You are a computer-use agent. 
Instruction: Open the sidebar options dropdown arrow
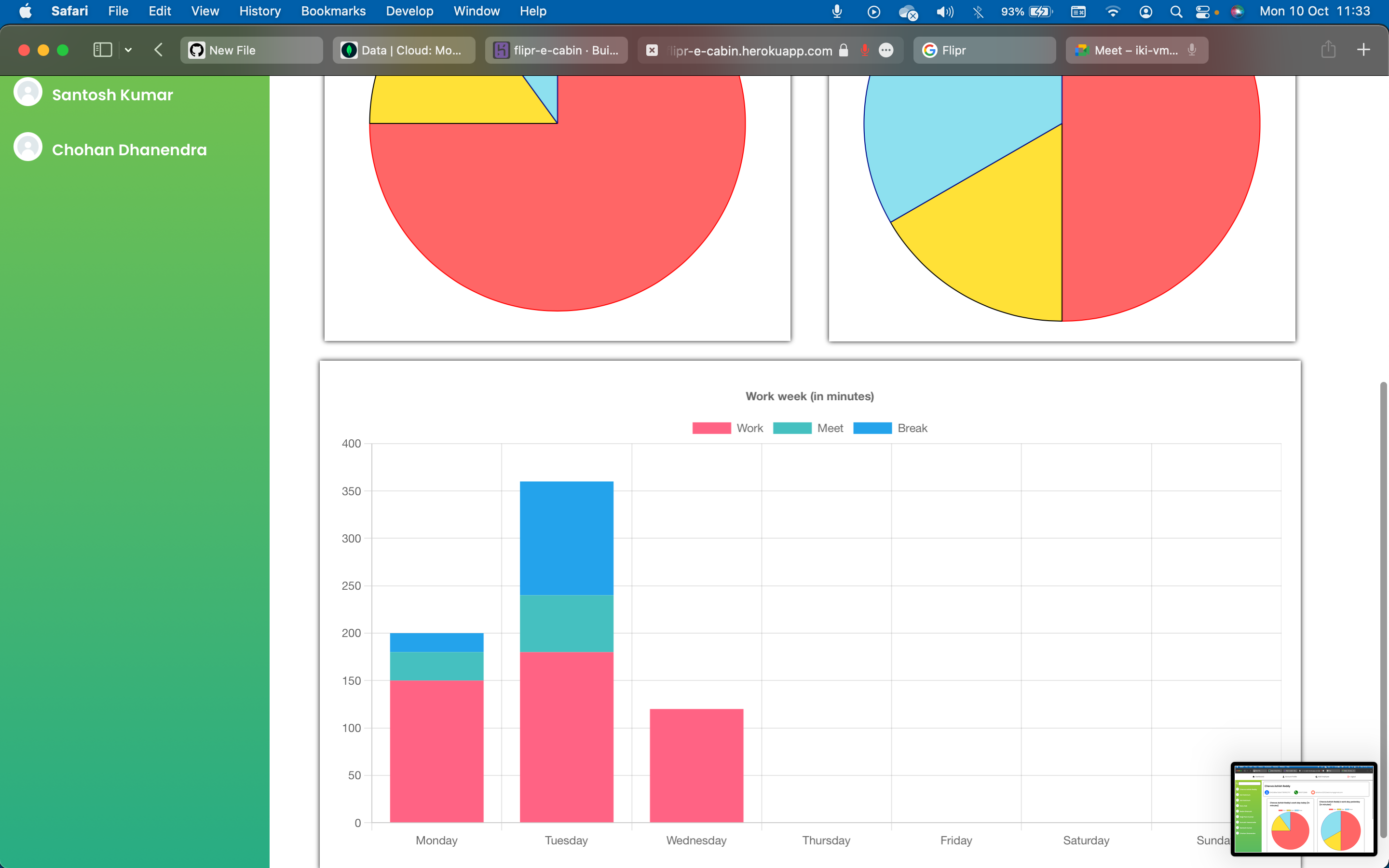click(x=129, y=50)
